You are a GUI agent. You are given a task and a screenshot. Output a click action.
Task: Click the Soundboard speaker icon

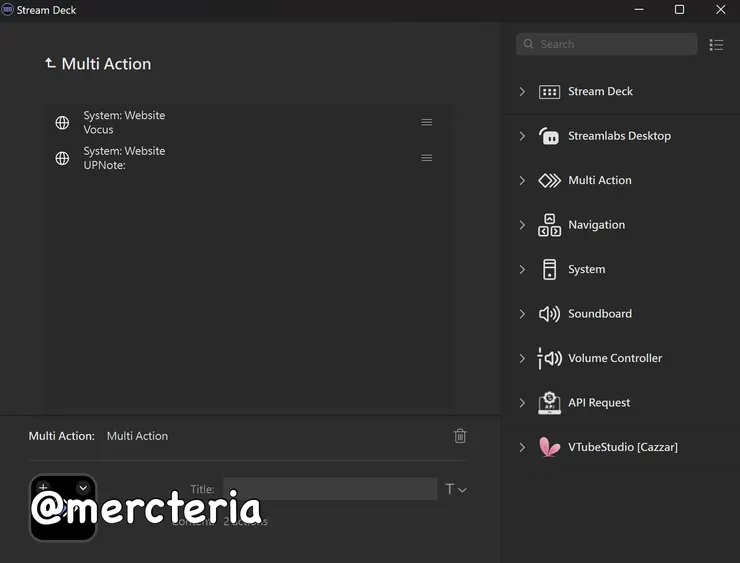pyautogui.click(x=549, y=314)
